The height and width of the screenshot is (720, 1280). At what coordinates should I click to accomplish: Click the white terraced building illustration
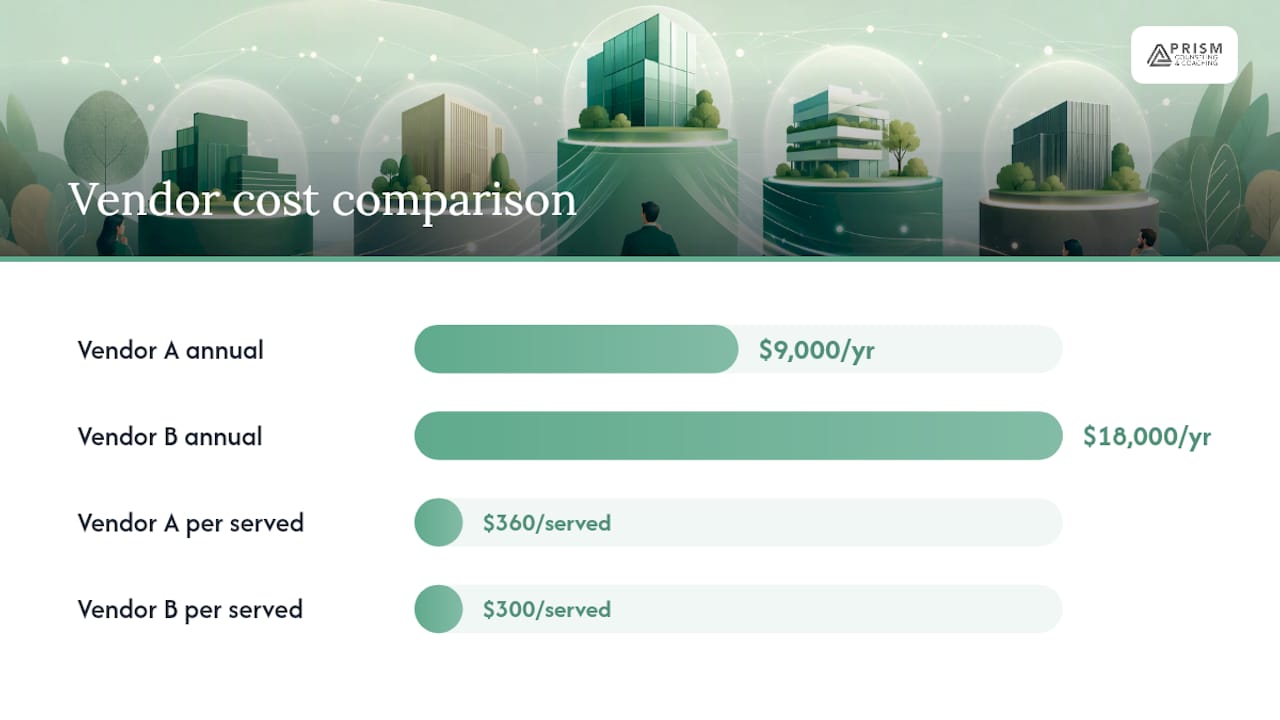click(838, 132)
